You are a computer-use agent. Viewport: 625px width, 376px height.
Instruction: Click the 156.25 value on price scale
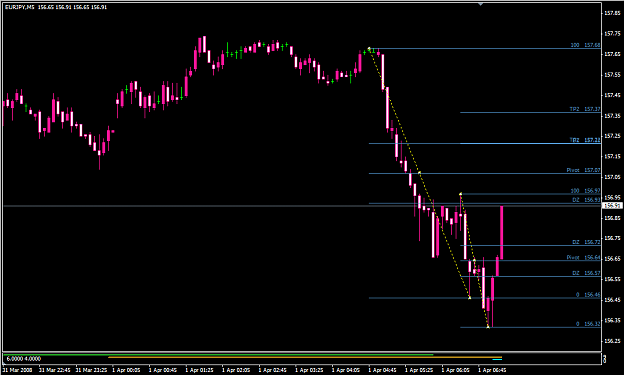(613, 341)
